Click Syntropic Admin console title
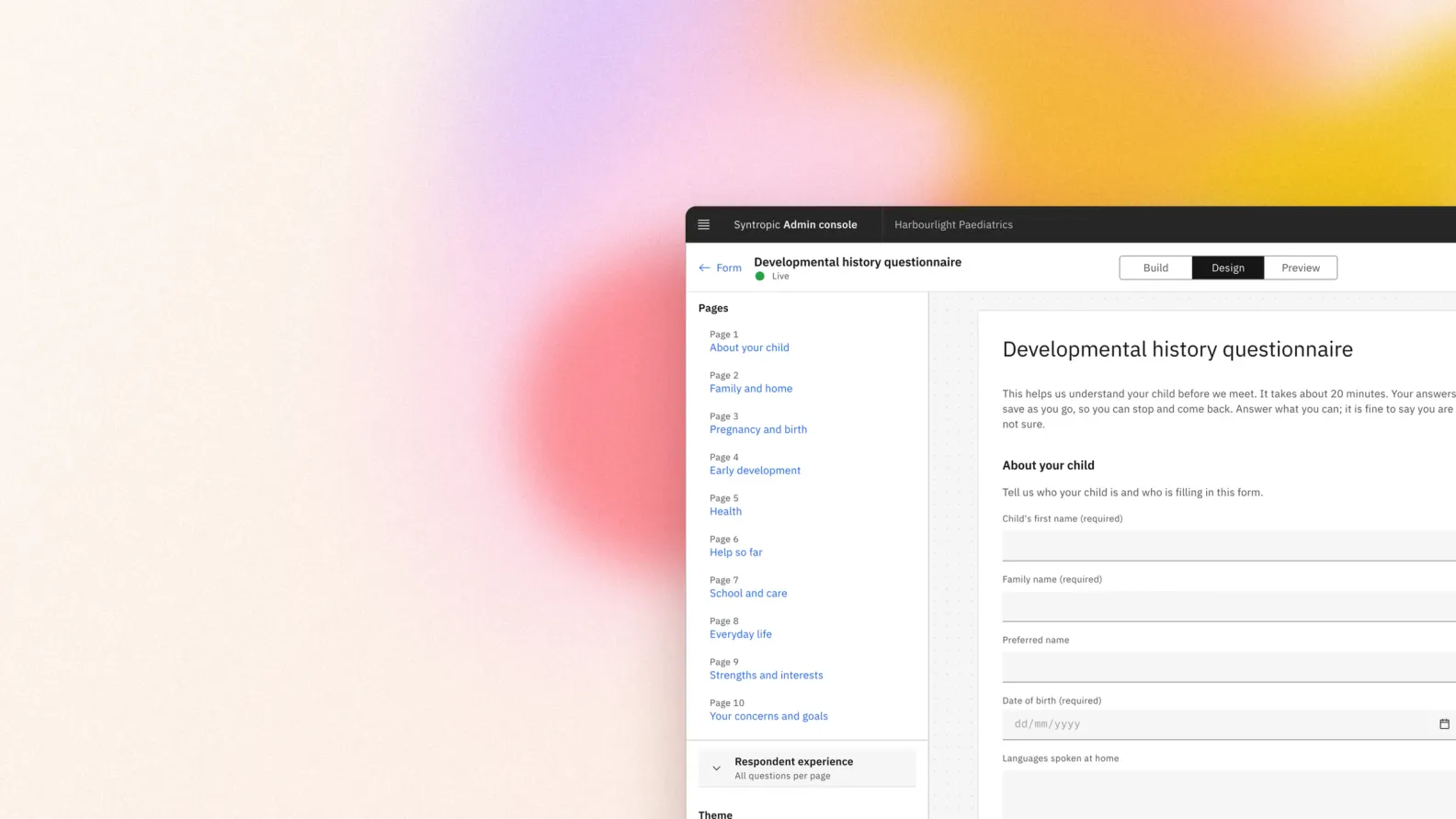 [x=795, y=224]
